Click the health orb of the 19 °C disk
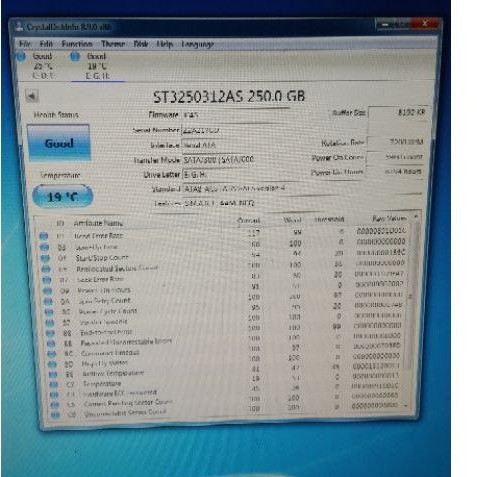This screenshot has width=477, height=477. (x=75, y=56)
